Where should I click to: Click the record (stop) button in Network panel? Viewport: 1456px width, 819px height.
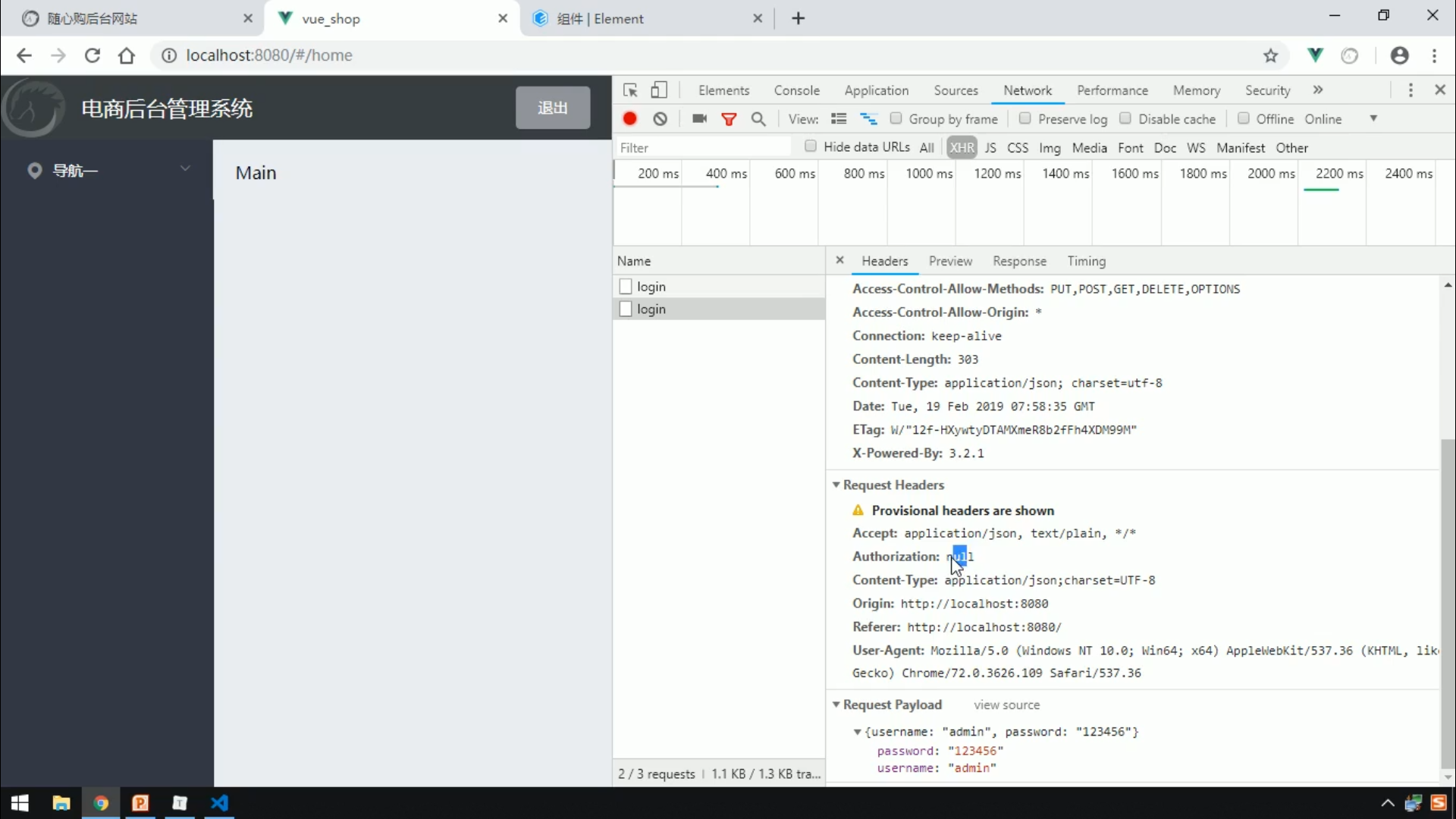point(629,118)
